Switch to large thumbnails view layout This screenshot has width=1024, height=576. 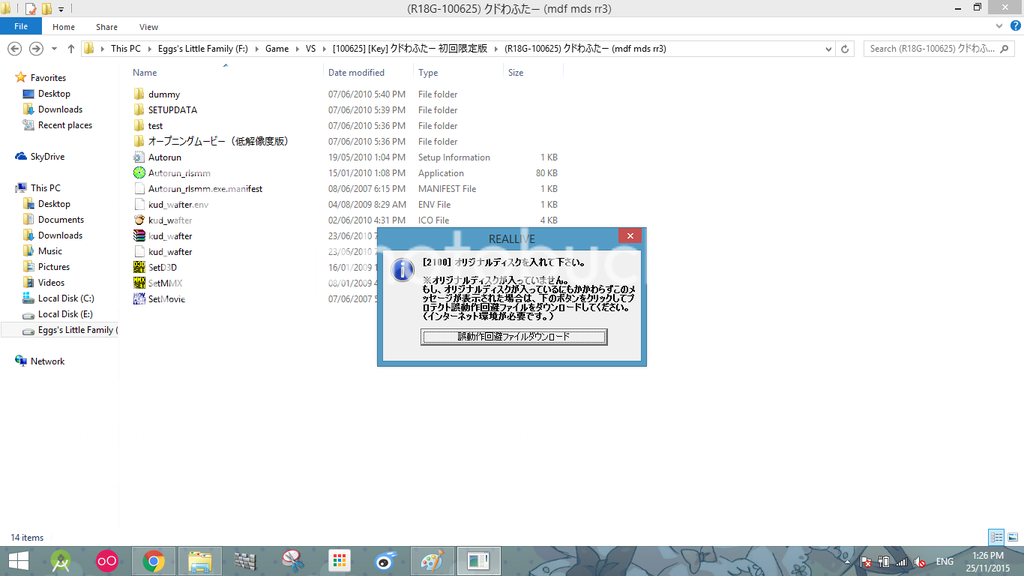click(1011, 537)
